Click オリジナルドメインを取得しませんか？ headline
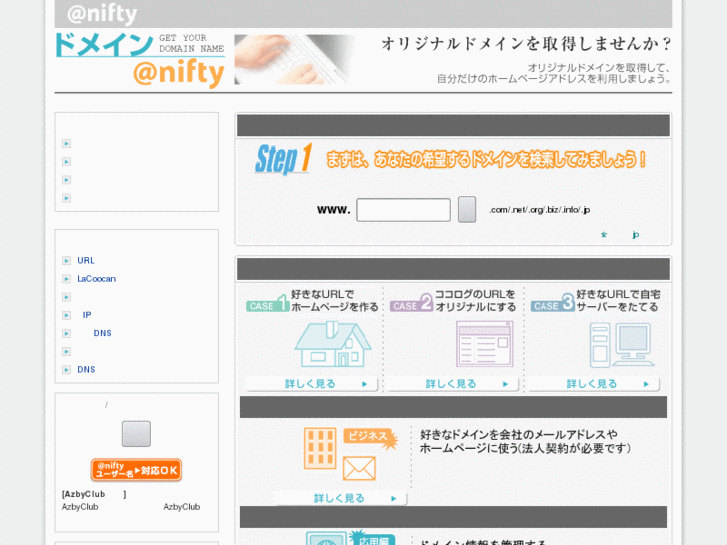The width and height of the screenshot is (727, 545). 526,44
